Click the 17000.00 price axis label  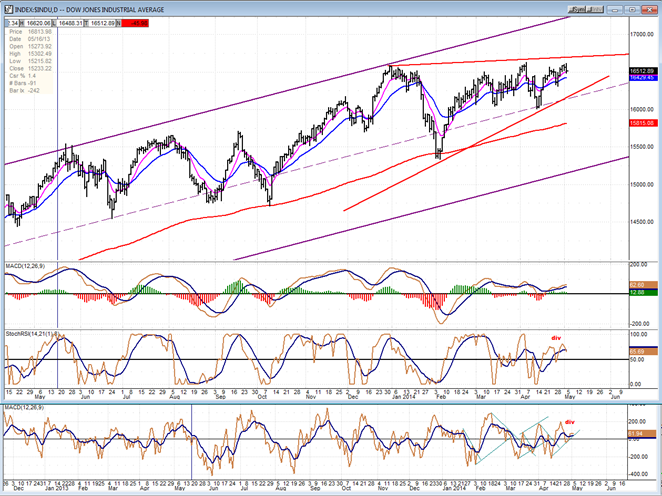(x=643, y=35)
